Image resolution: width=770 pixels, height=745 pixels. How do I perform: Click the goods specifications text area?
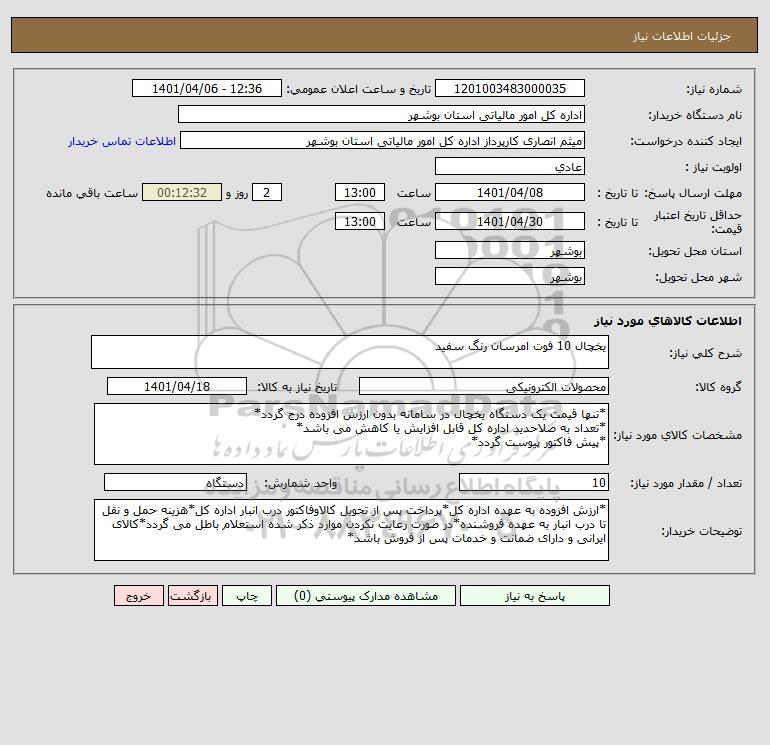point(351,434)
